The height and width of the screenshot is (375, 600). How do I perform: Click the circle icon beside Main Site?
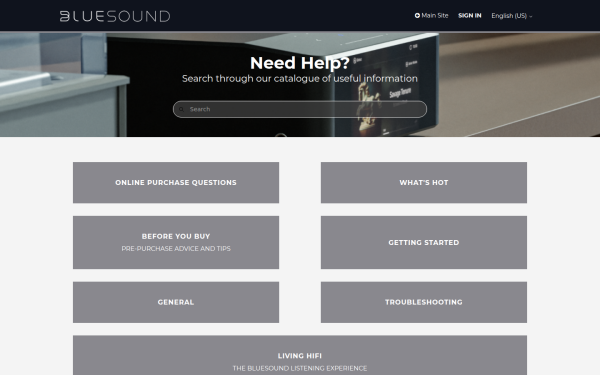point(417,16)
